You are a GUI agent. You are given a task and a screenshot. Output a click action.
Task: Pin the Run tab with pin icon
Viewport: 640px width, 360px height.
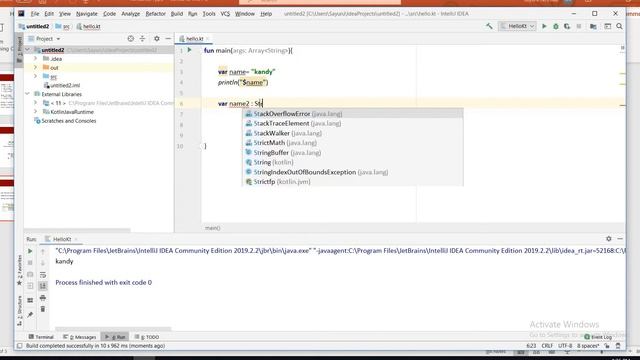tap(30, 314)
